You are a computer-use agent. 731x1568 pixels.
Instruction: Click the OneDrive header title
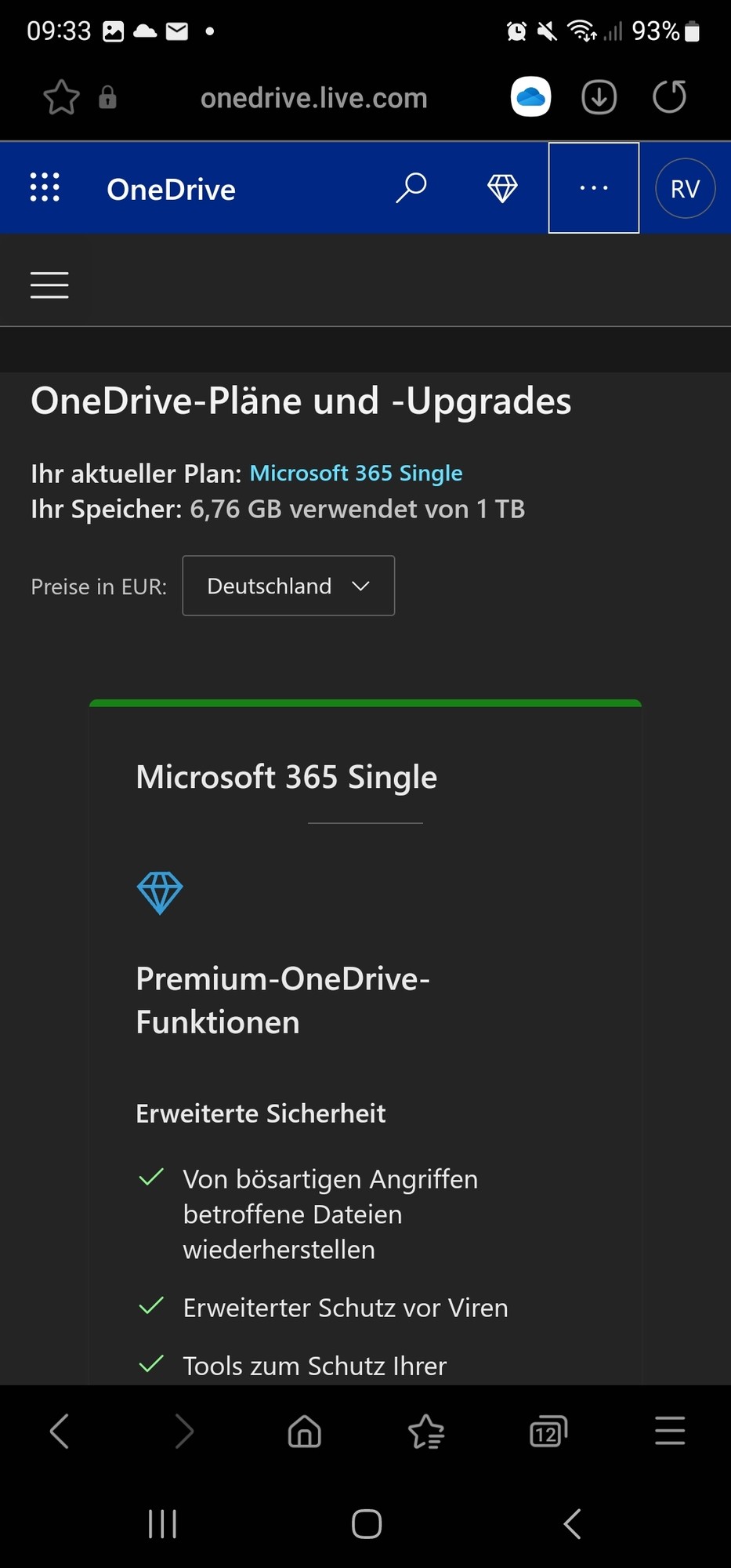[171, 189]
